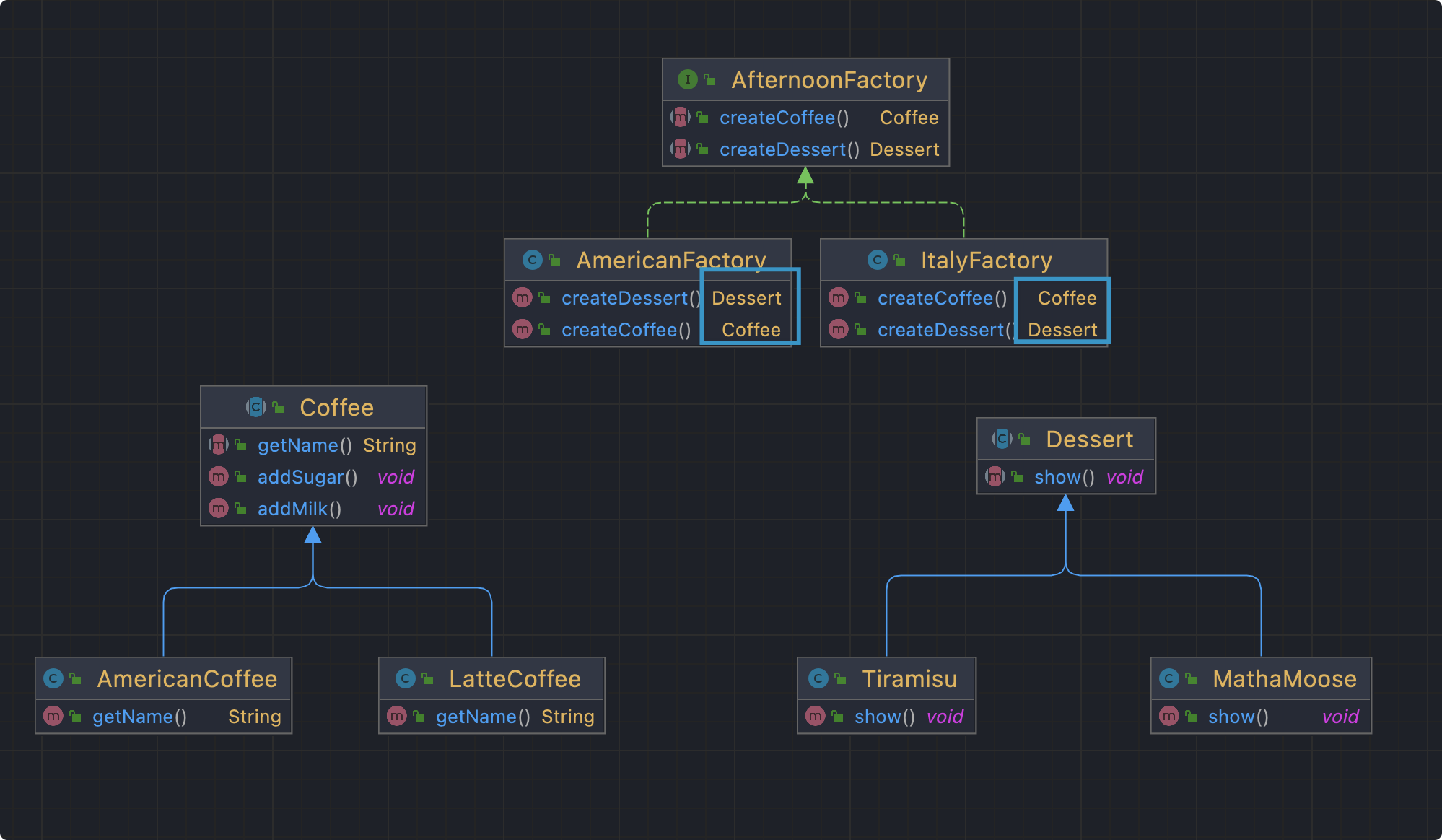Click the green implementation arrow under AfternoonFactory

805,176
